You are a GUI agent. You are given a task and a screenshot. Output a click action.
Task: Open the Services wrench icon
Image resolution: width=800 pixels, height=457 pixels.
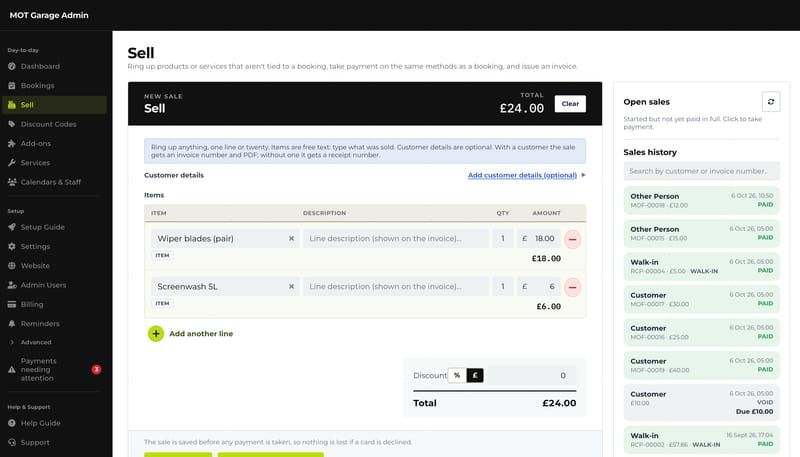[x=12, y=163]
